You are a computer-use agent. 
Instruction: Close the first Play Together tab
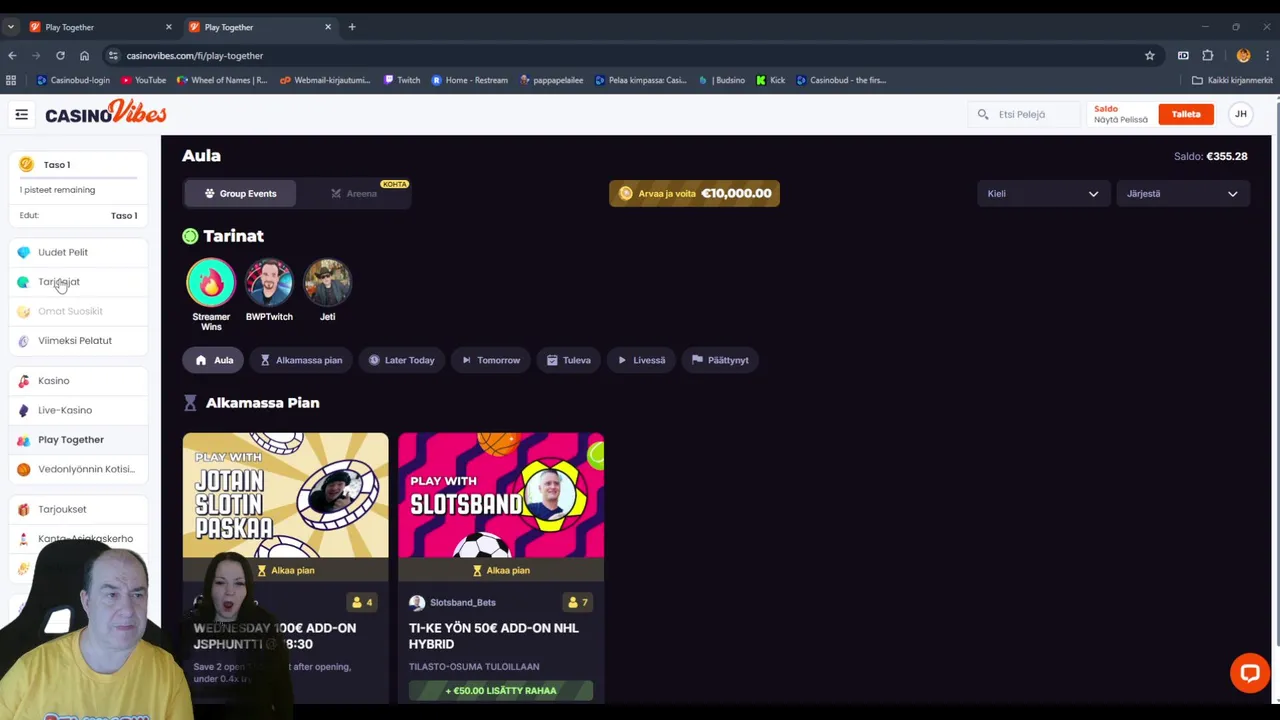pyautogui.click(x=168, y=27)
